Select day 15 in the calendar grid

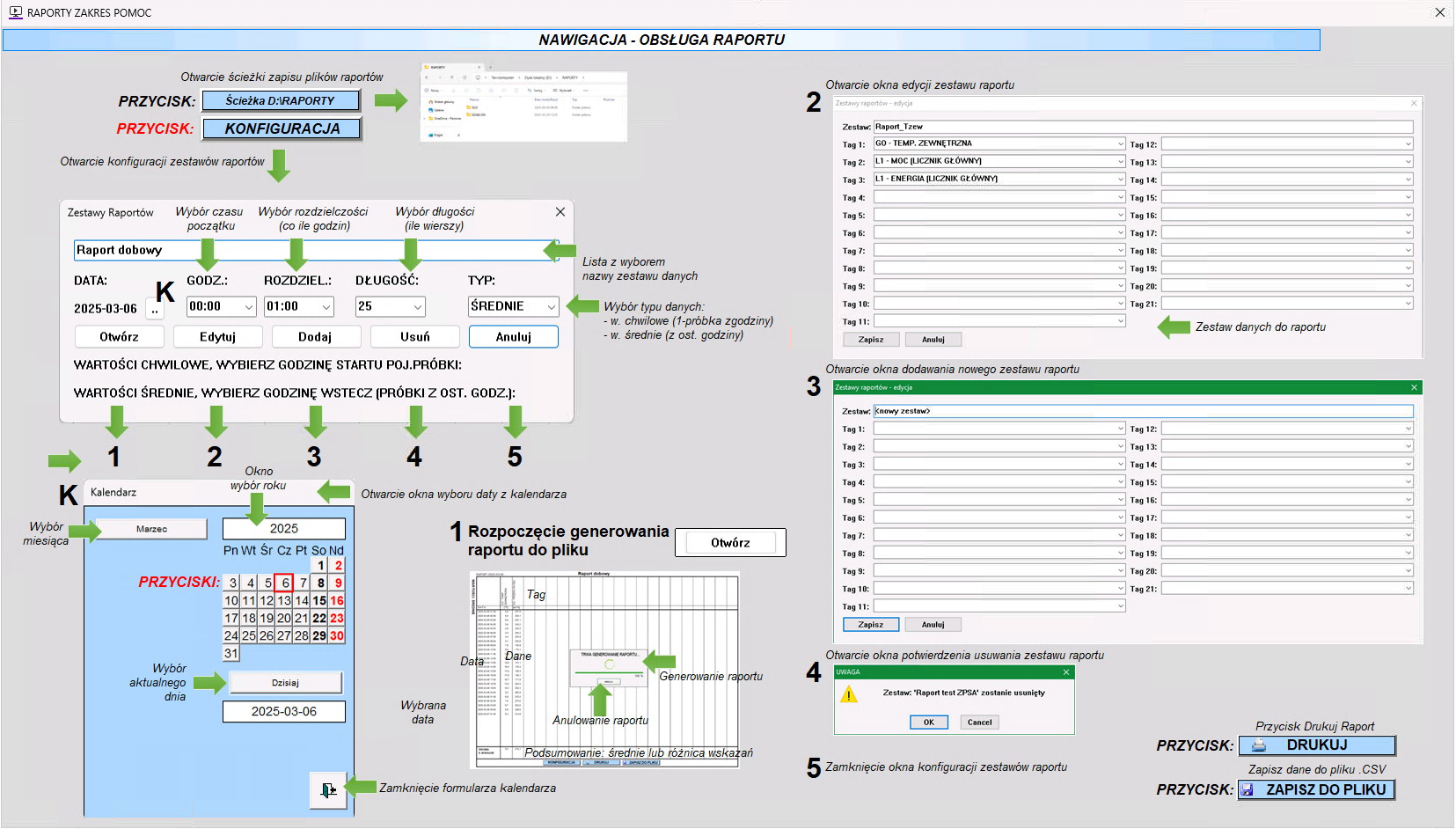[x=319, y=600]
